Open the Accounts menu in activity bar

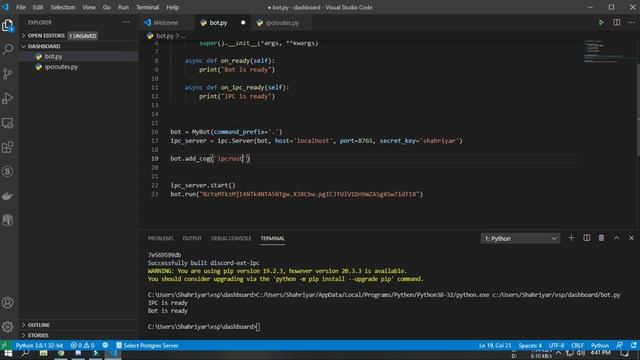pos(8,302)
